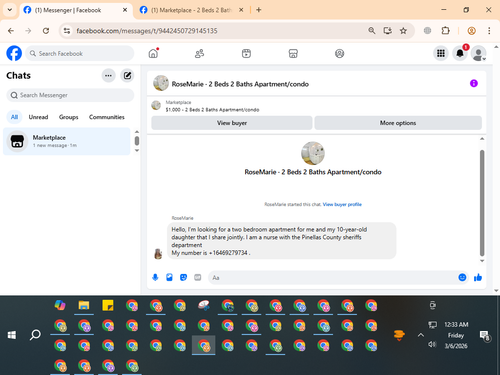Image resolution: width=500 pixels, height=375 pixels.
Task: Reload the page
Action: pyautogui.click(x=46, y=31)
